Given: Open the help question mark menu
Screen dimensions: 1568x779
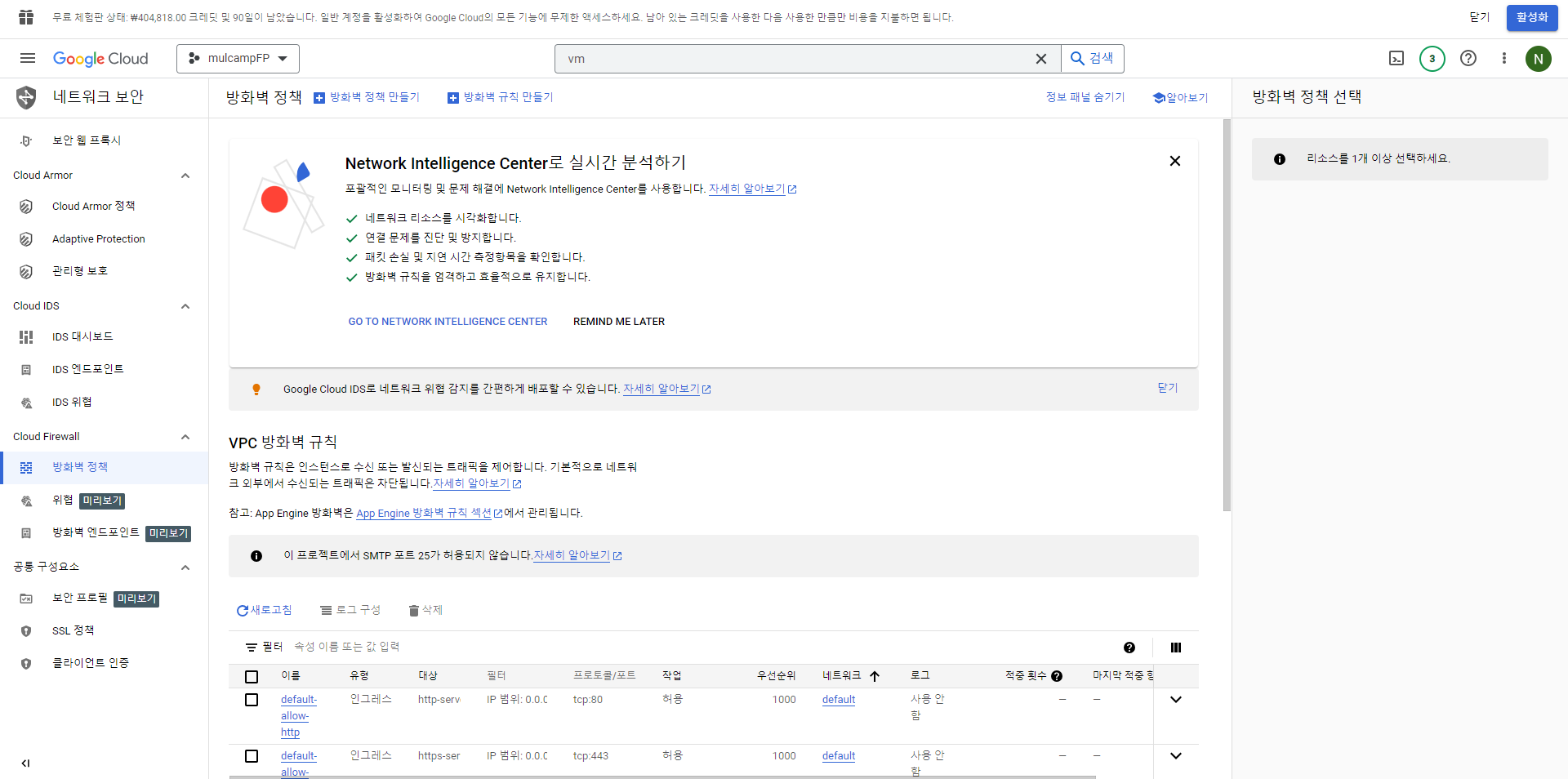Looking at the screenshot, I should pos(1468,59).
